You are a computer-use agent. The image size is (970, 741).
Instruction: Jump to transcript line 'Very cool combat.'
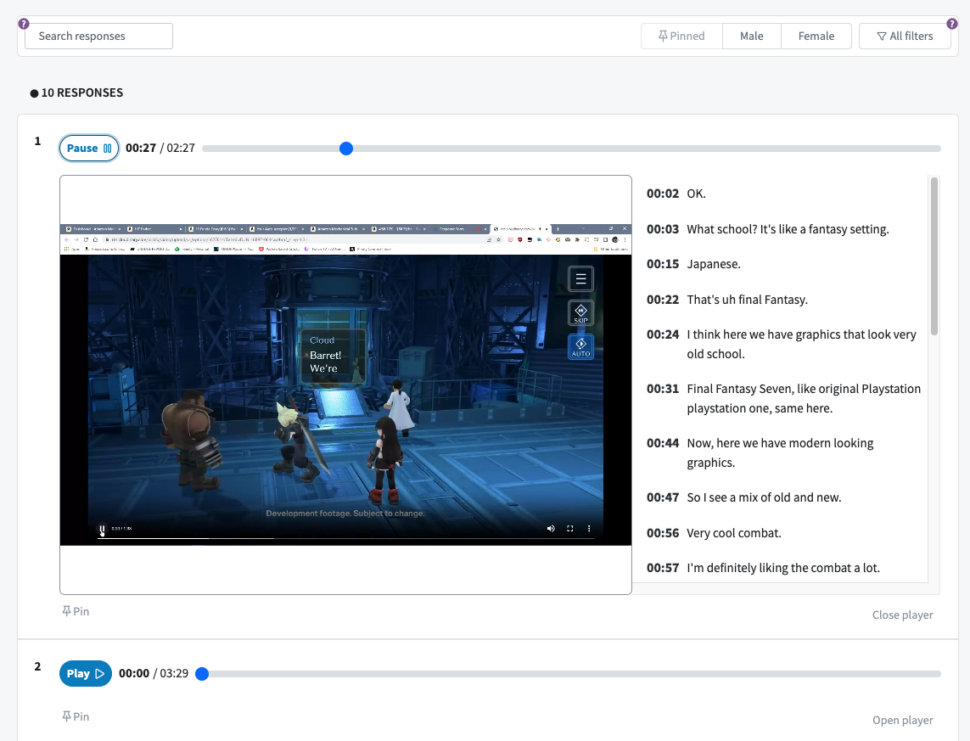(x=714, y=533)
